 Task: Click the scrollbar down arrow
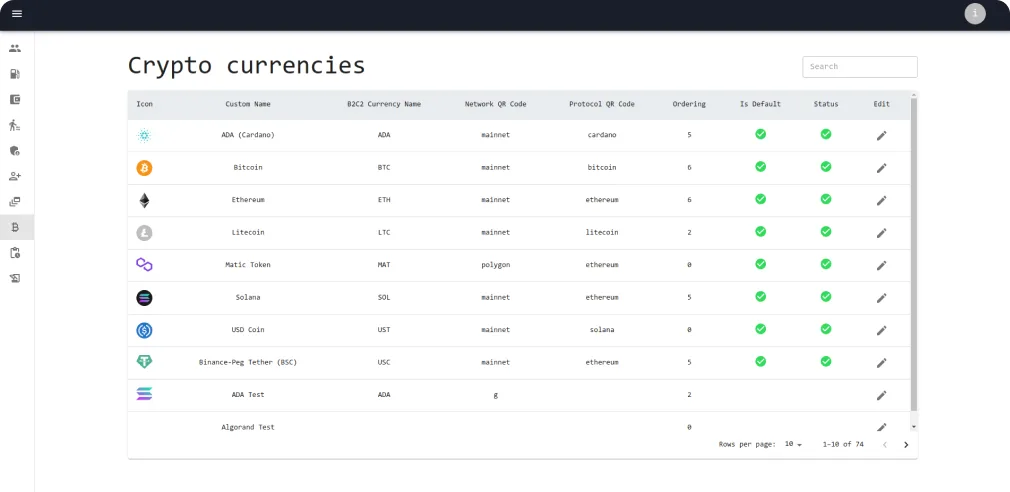pyautogui.click(x=913, y=426)
